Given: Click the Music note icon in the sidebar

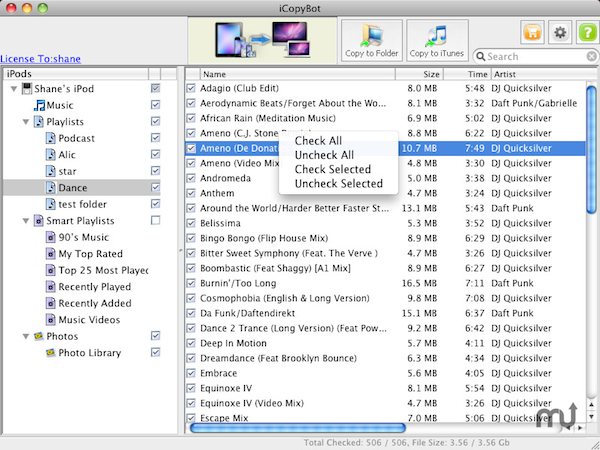Looking at the screenshot, I should [39, 105].
